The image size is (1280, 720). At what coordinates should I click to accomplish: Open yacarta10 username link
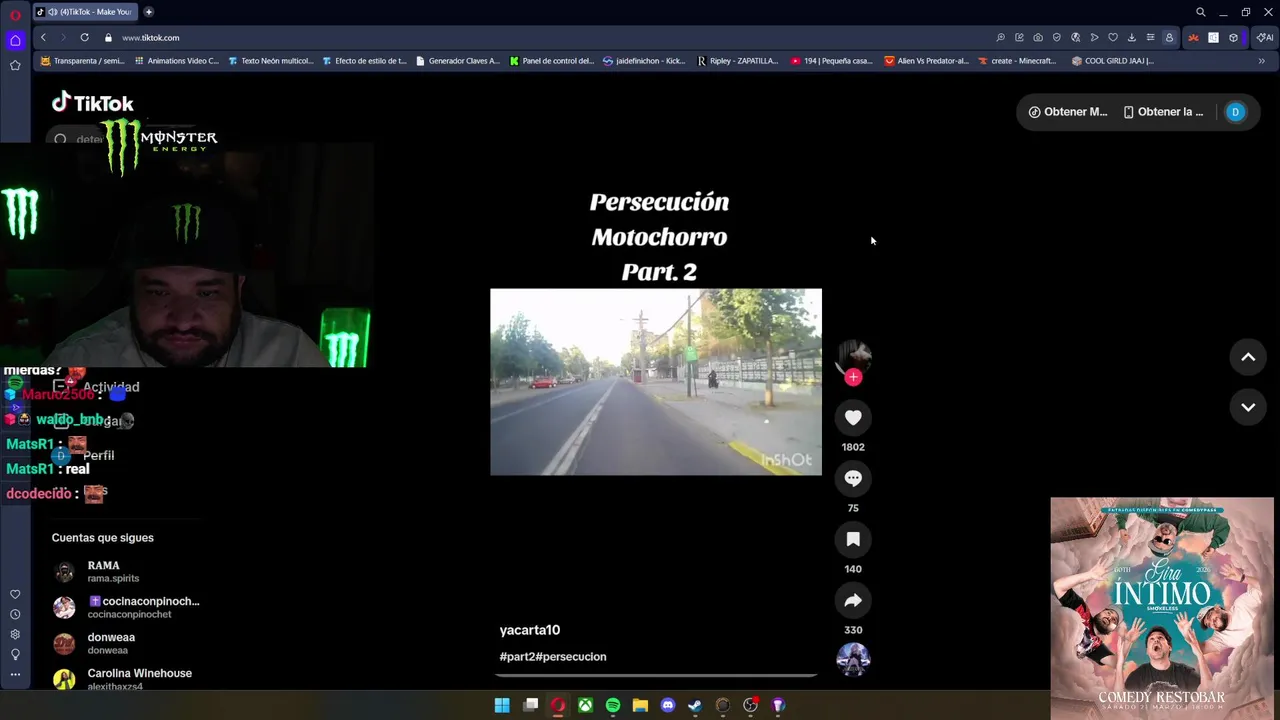coord(530,630)
